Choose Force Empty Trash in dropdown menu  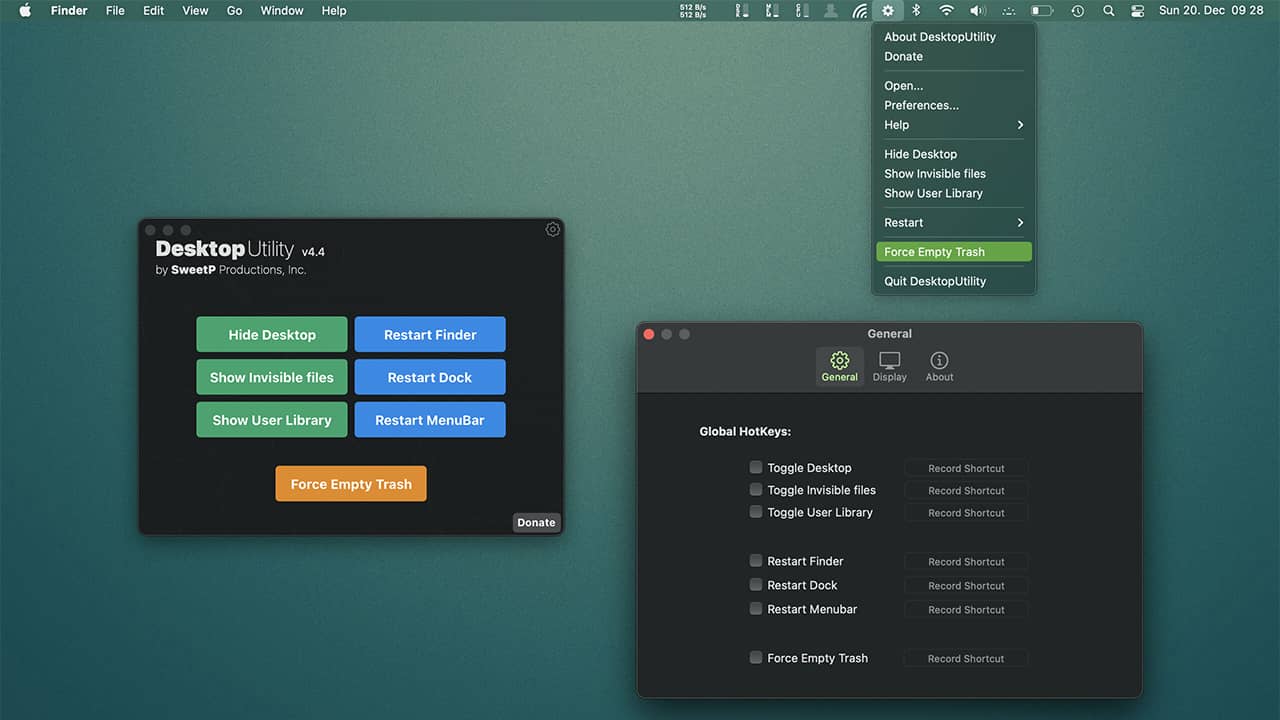click(954, 252)
